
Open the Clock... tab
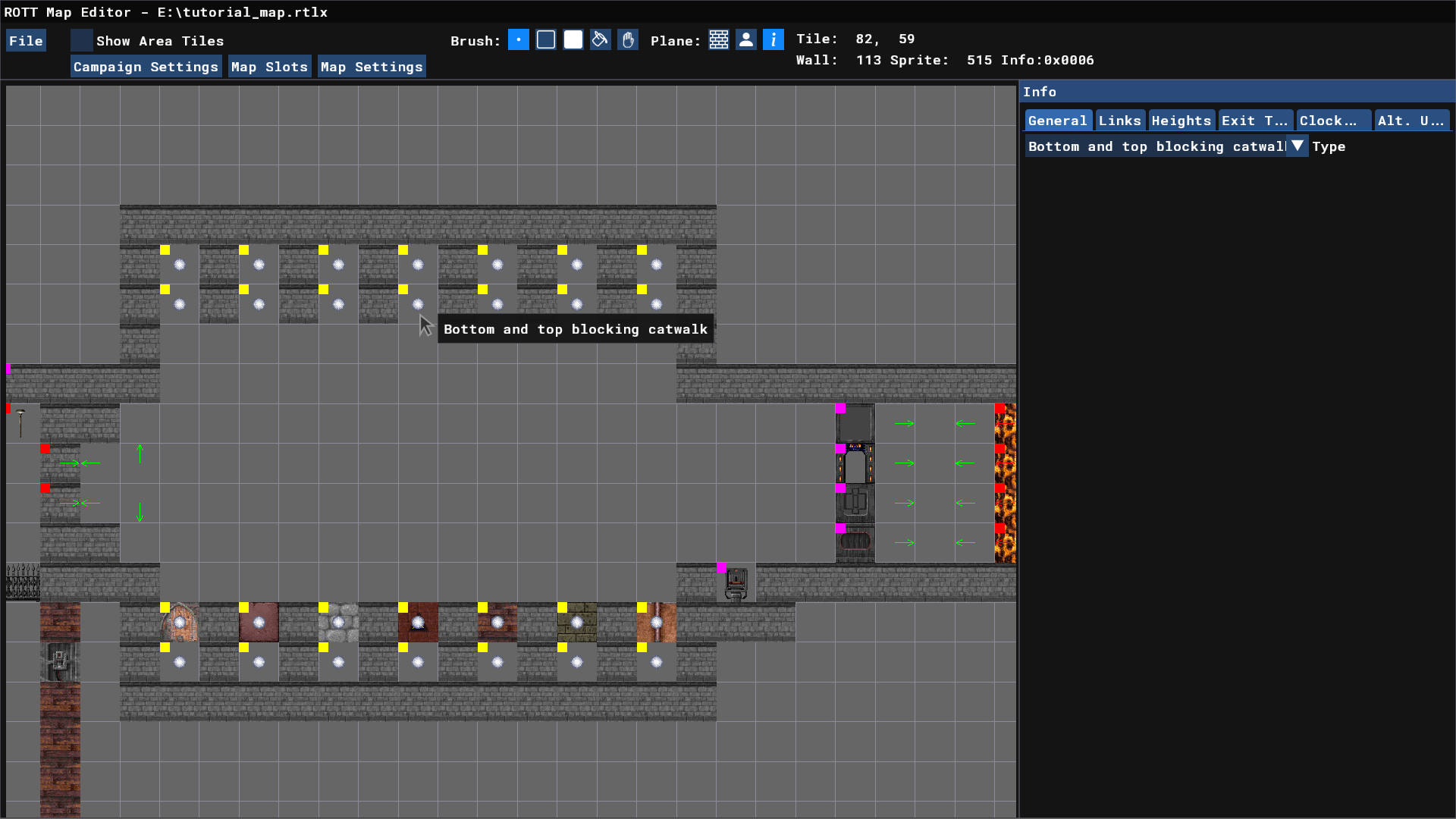tap(1332, 121)
